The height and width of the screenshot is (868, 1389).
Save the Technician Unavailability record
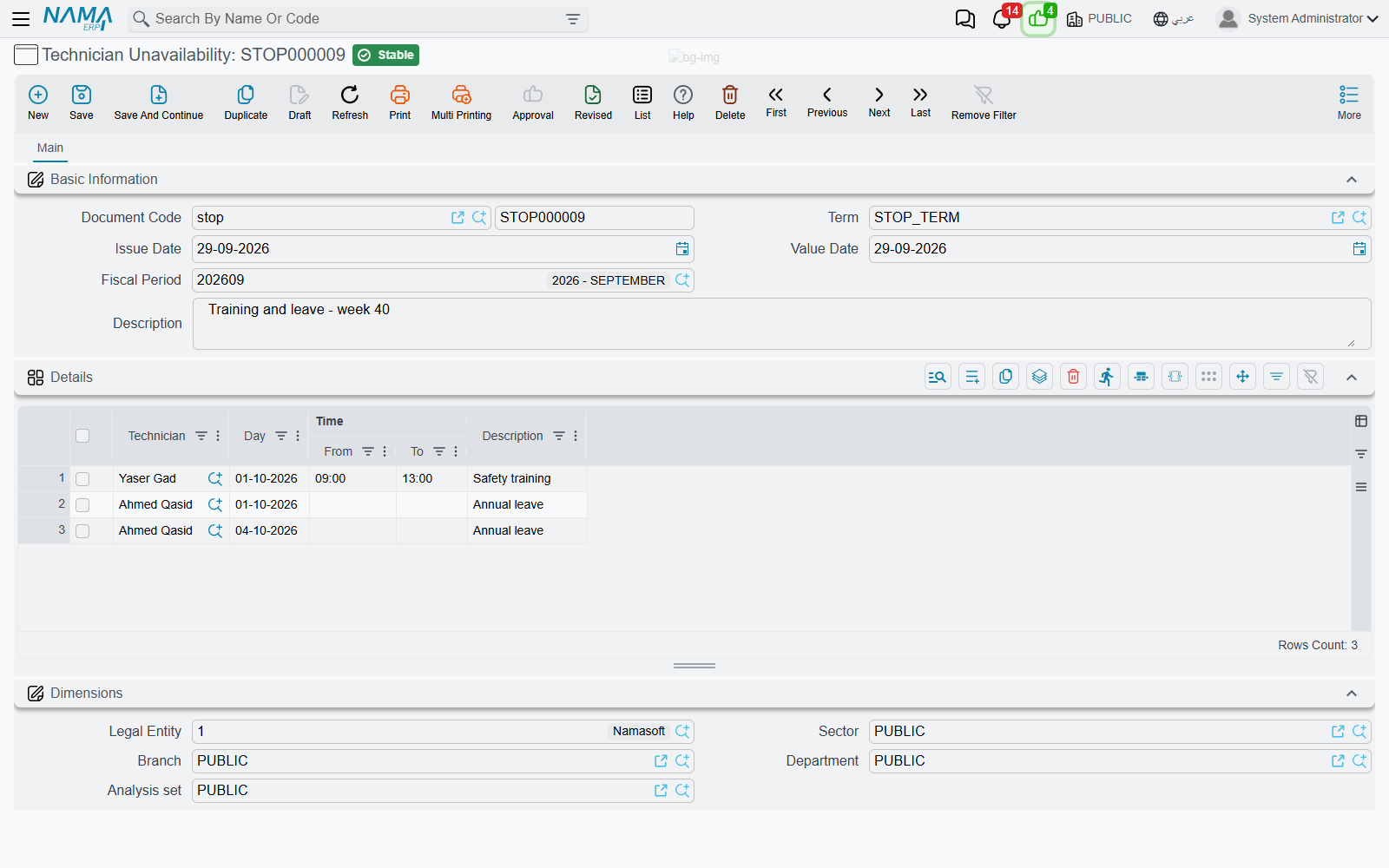coord(82,102)
